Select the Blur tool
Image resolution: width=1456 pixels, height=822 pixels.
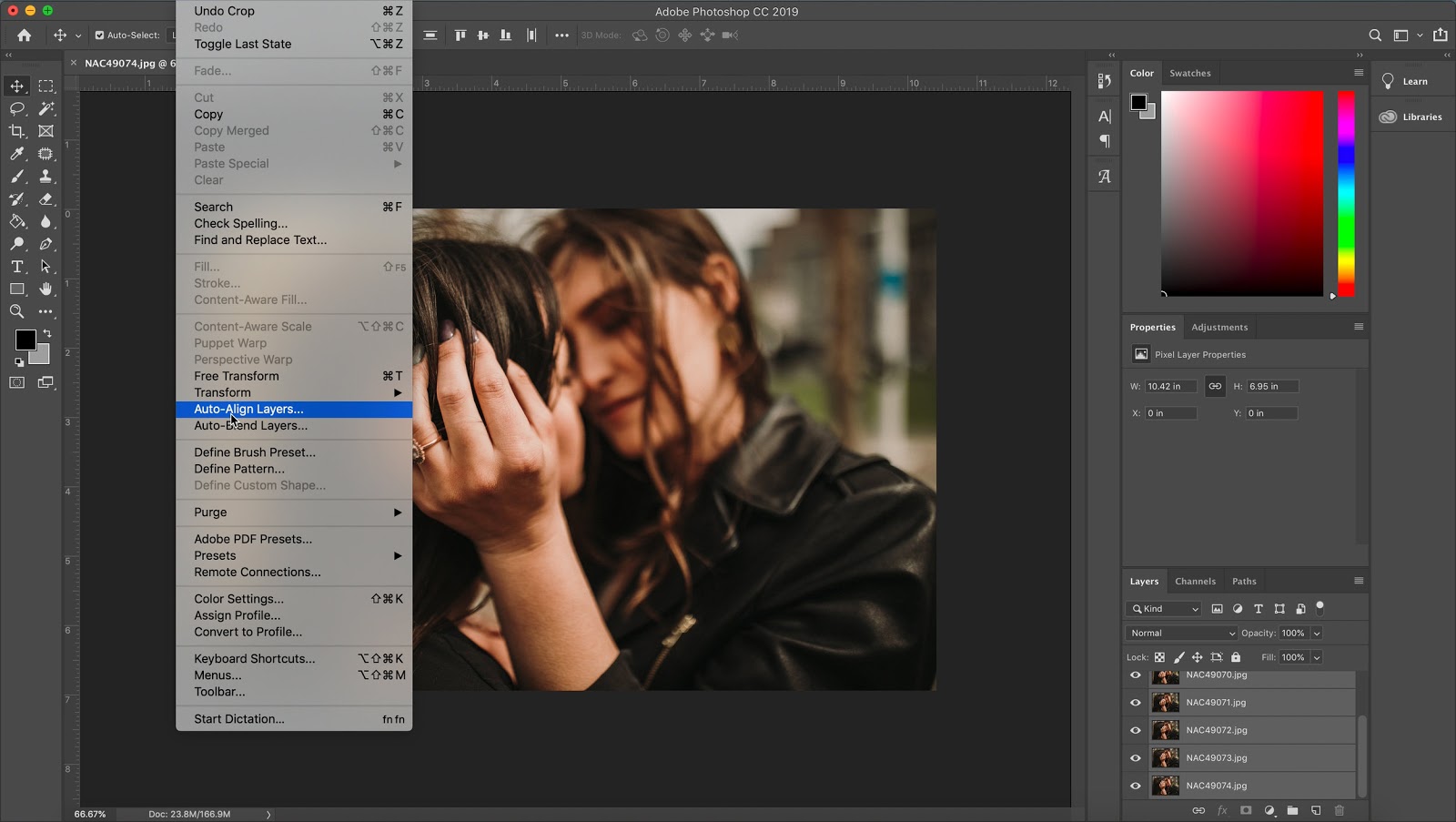[45, 221]
